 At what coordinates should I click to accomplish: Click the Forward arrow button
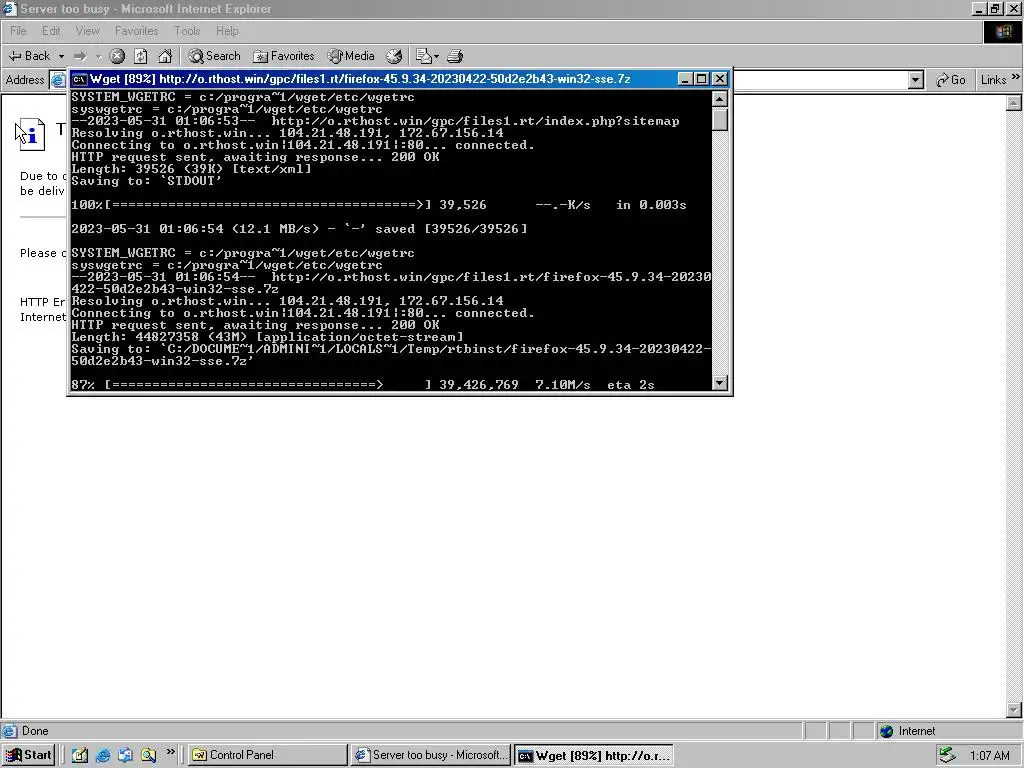80,56
